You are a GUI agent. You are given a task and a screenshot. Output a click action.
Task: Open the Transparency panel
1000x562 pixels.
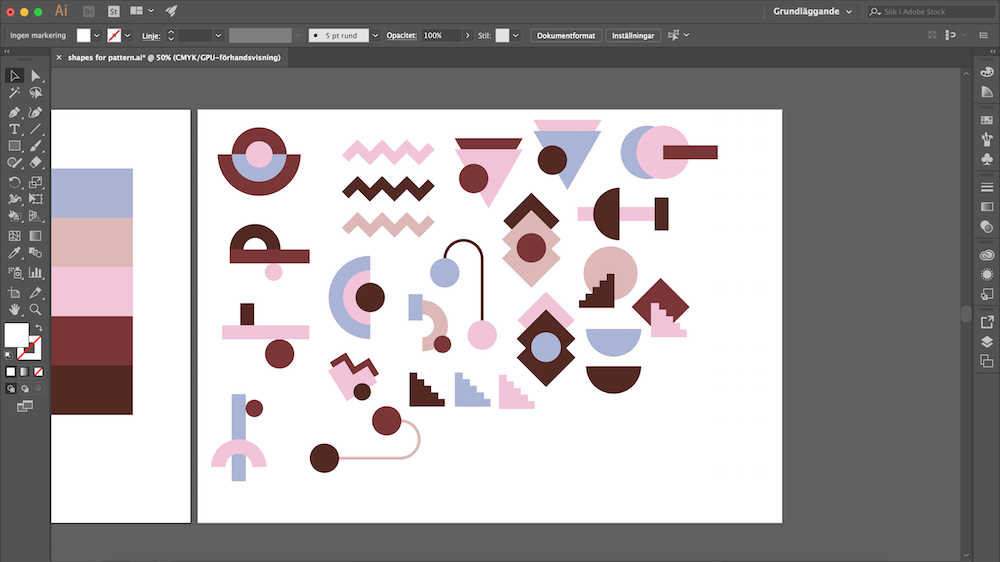coord(987,226)
